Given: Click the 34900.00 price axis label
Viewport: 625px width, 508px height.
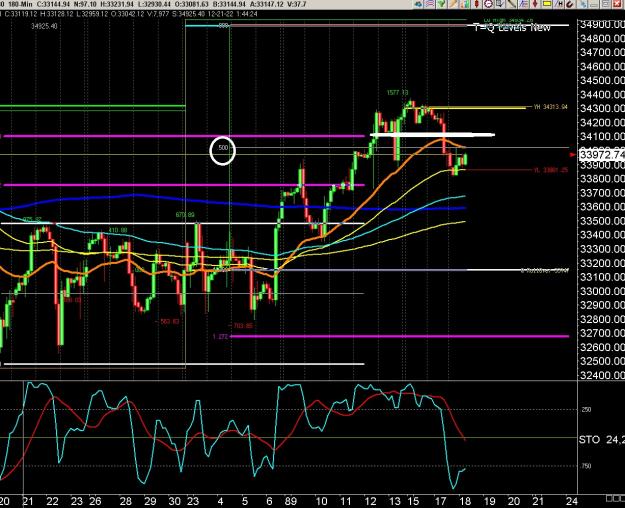Looking at the screenshot, I should pos(602,24).
